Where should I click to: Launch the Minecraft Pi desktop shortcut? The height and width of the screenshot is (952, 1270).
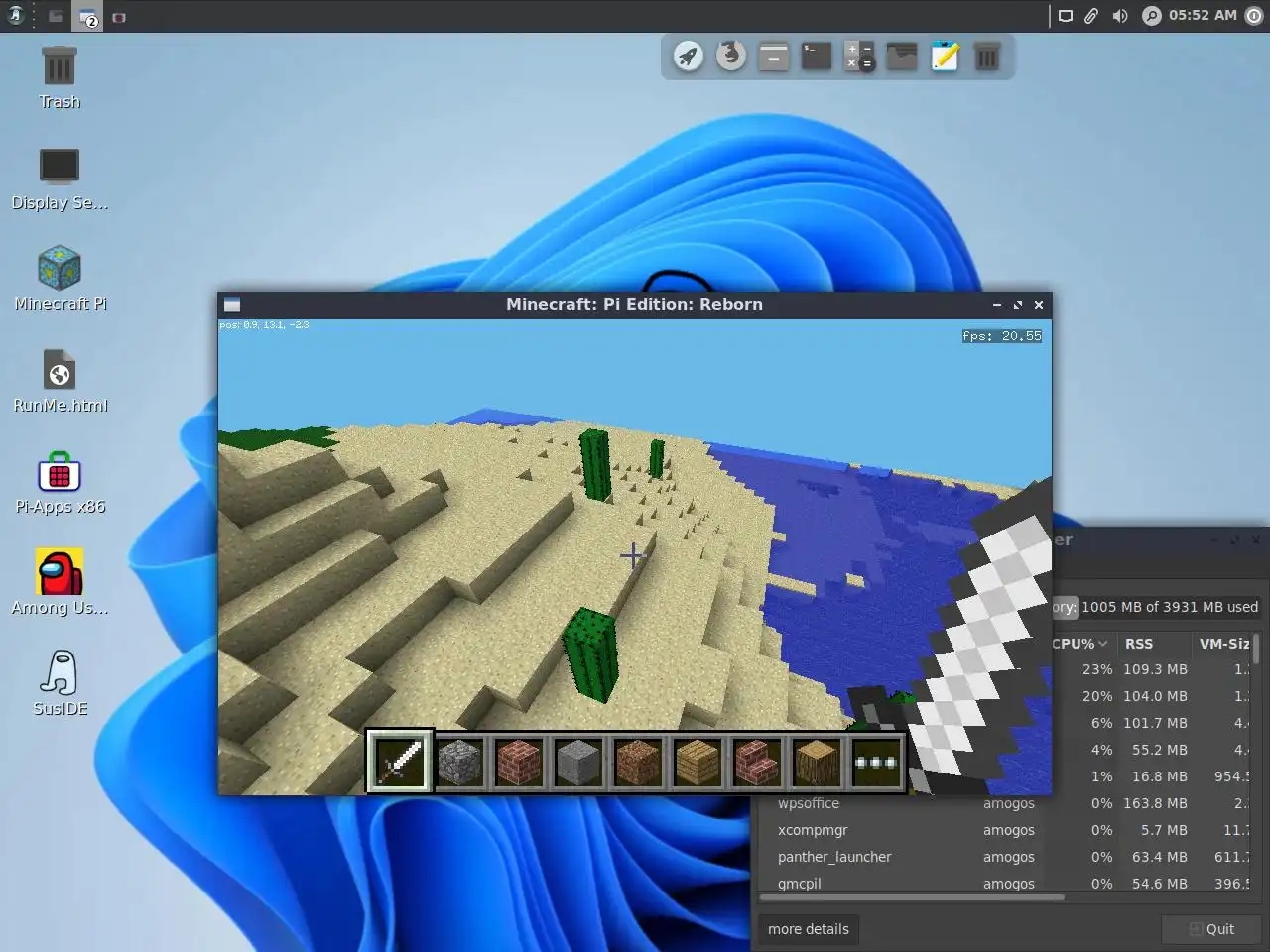pos(60,280)
